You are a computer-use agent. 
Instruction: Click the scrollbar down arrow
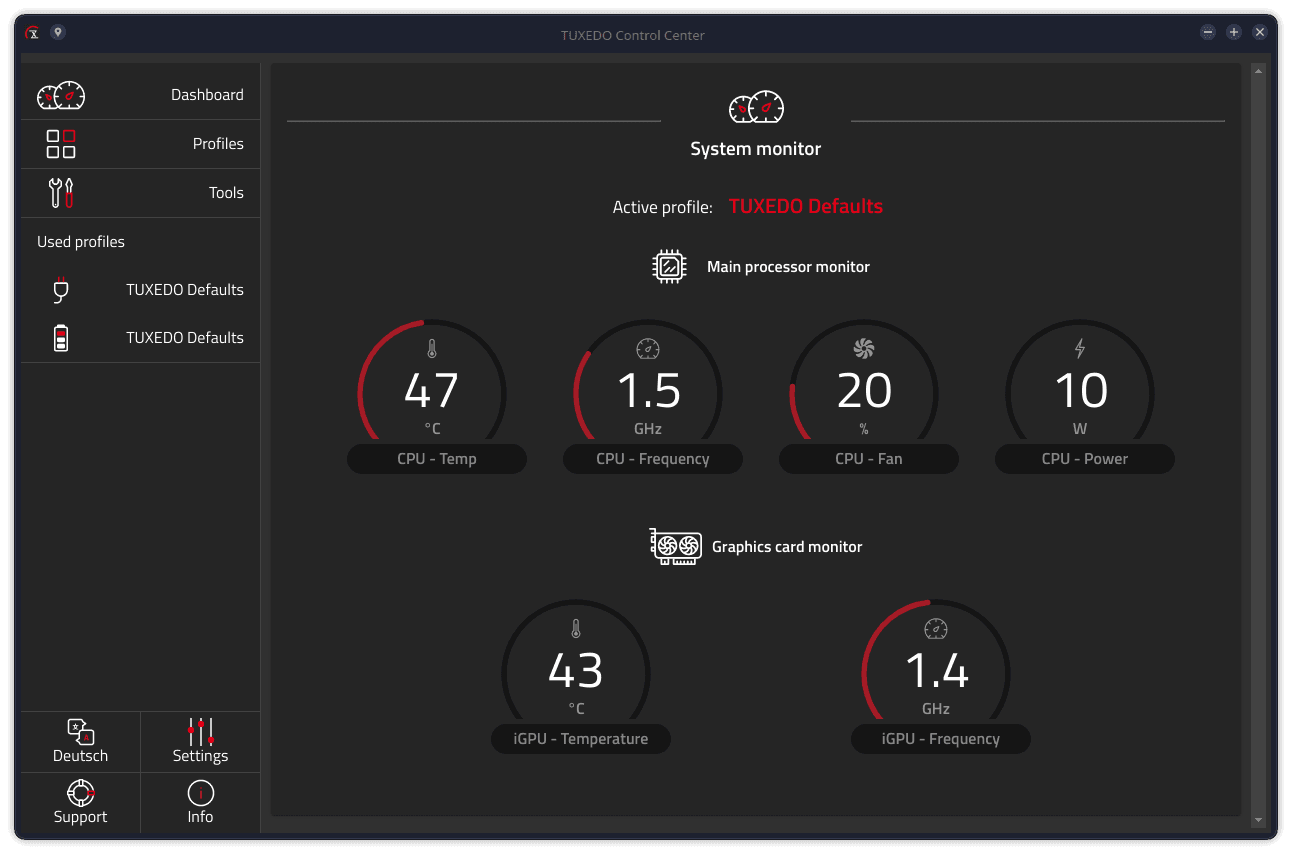(1258, 820)
